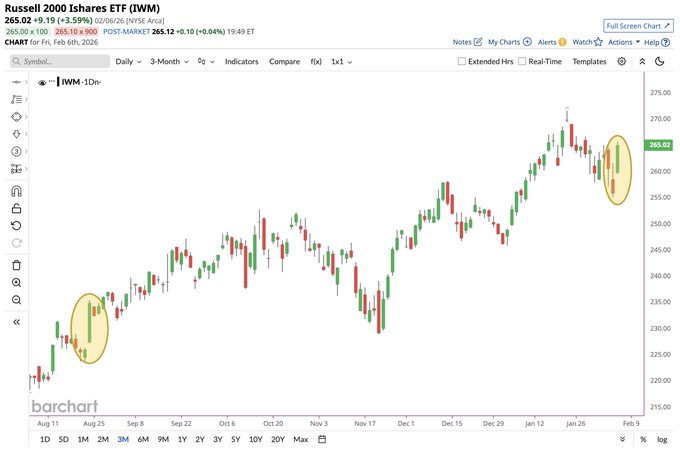The width and height of the screenshot is (680, 454).
Task: Select the 9M range tab
Action: click(x=163, y=439)
